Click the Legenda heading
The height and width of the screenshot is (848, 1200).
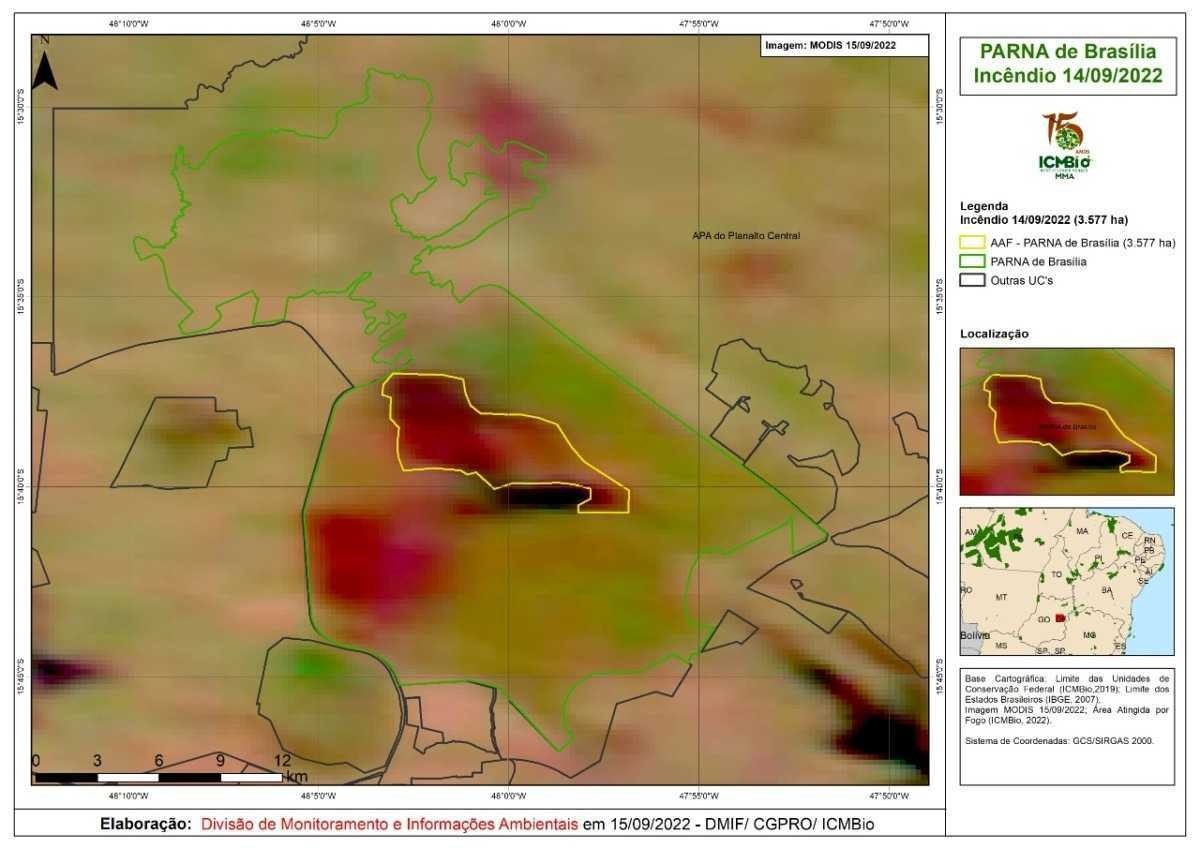click(984, 204)
